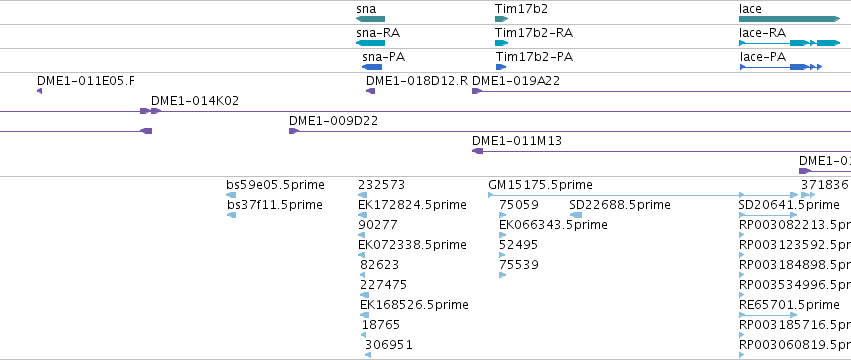Select the Tim17b2-PA label

click(x=535, y=56)
